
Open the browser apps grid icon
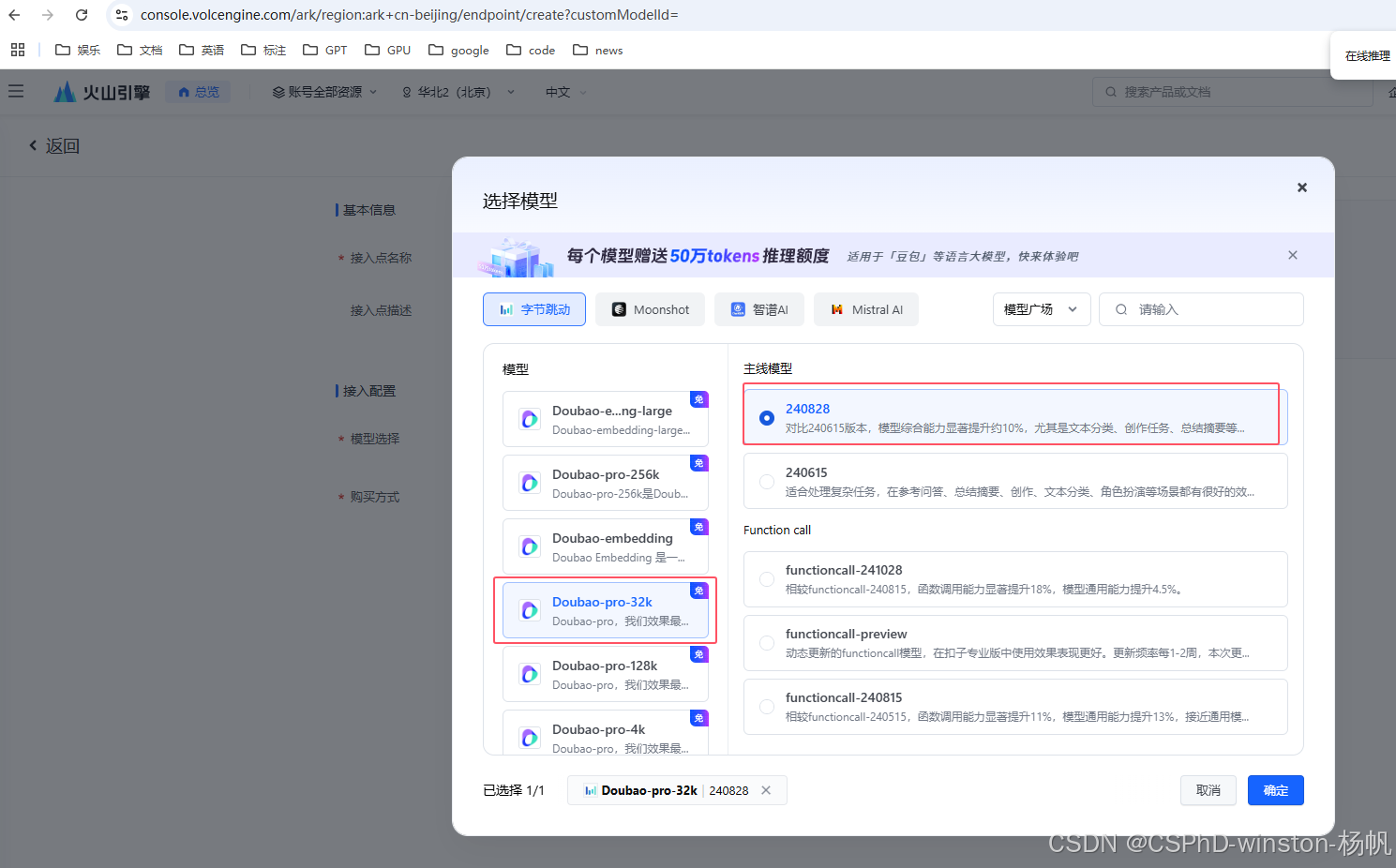point(18,50)
